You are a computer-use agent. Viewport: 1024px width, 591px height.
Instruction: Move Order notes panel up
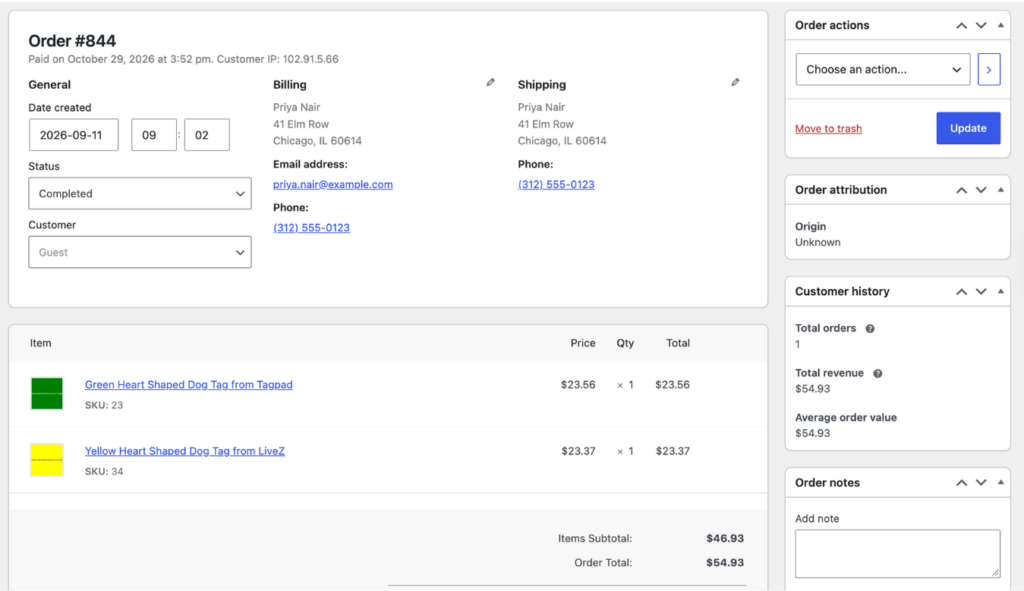tap(961, 483)
